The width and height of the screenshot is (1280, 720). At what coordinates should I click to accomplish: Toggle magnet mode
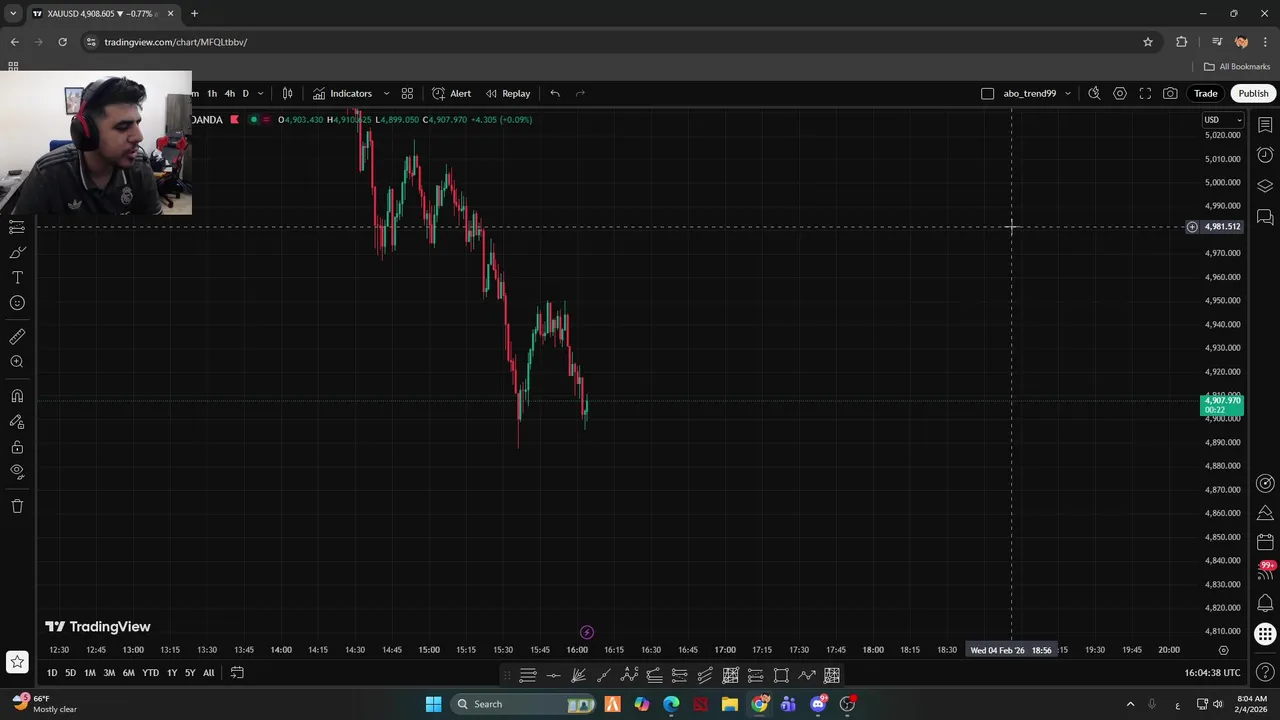coord(17,396)
